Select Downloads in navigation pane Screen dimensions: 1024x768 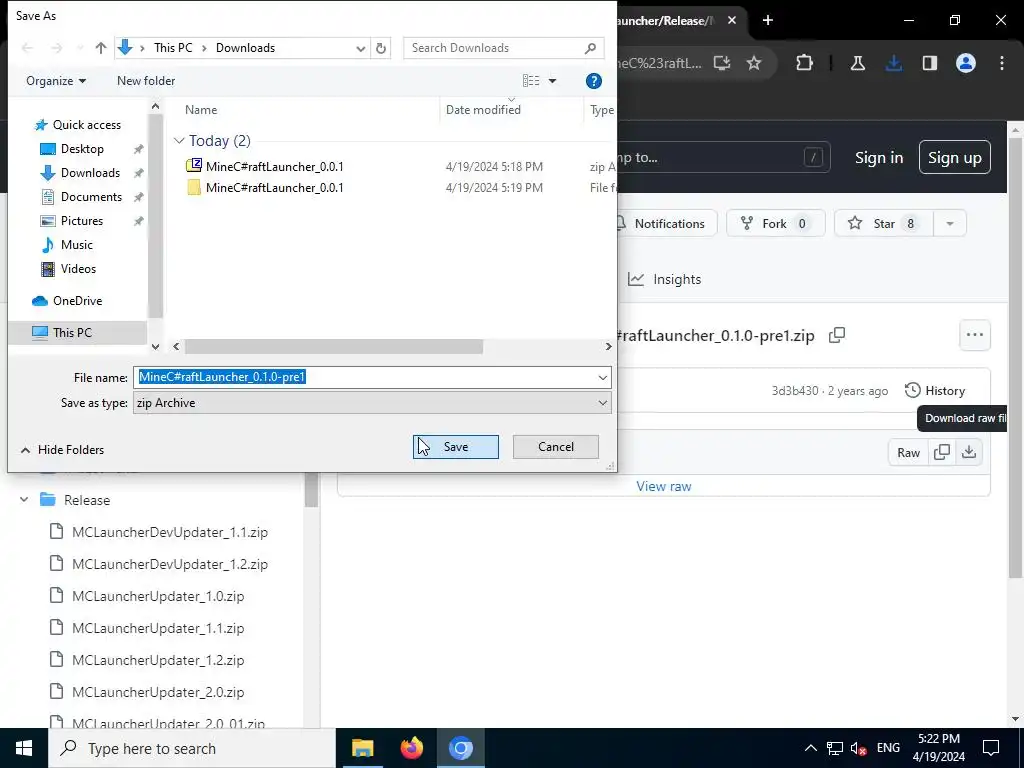90,173
